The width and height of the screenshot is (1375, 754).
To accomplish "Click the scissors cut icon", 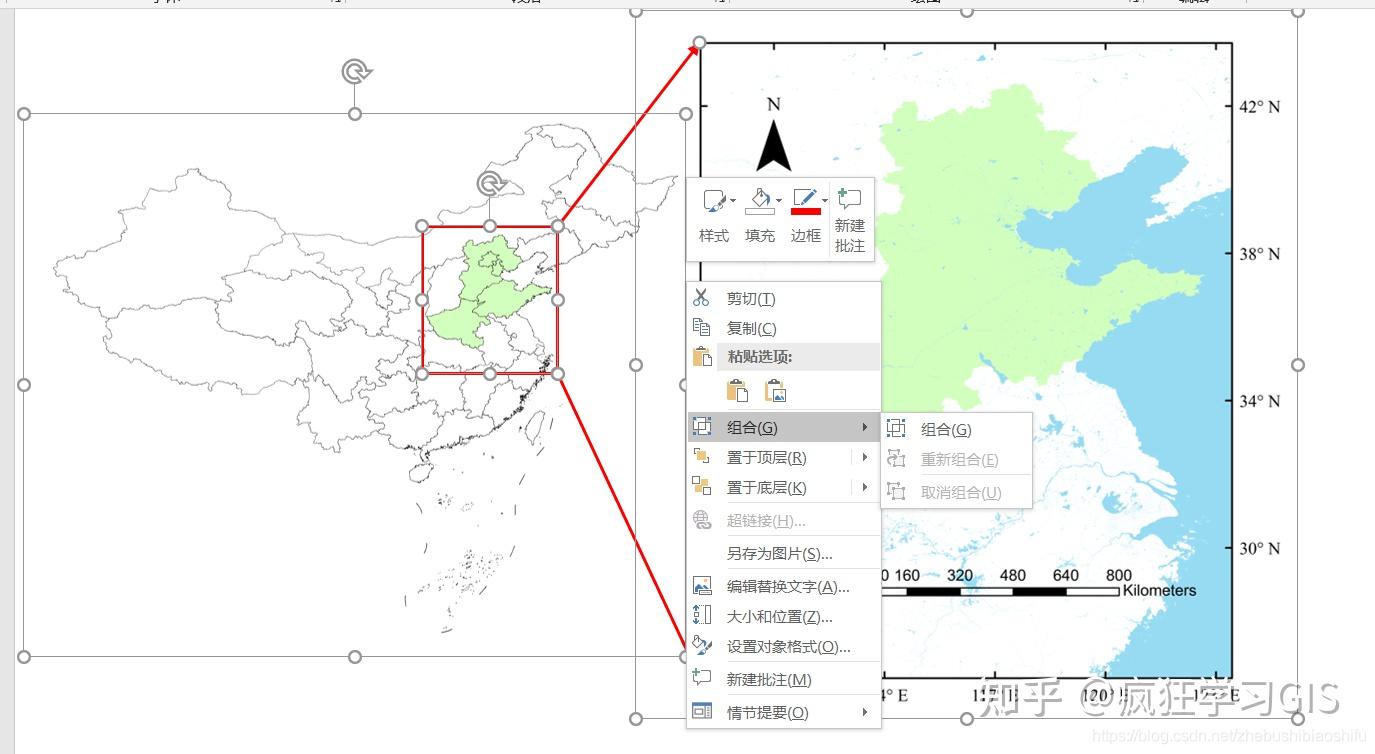I will tap(701, 298).
